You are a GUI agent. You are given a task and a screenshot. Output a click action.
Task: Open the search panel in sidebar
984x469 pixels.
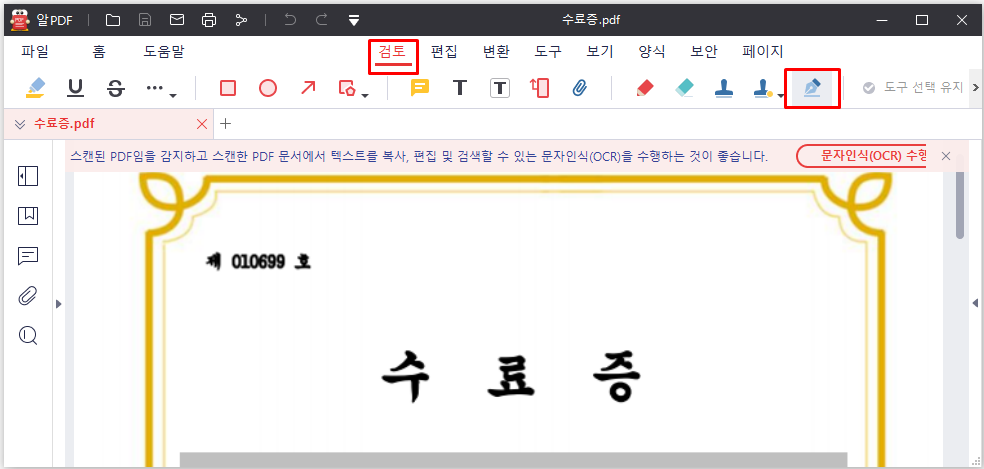tap(28, 336)
